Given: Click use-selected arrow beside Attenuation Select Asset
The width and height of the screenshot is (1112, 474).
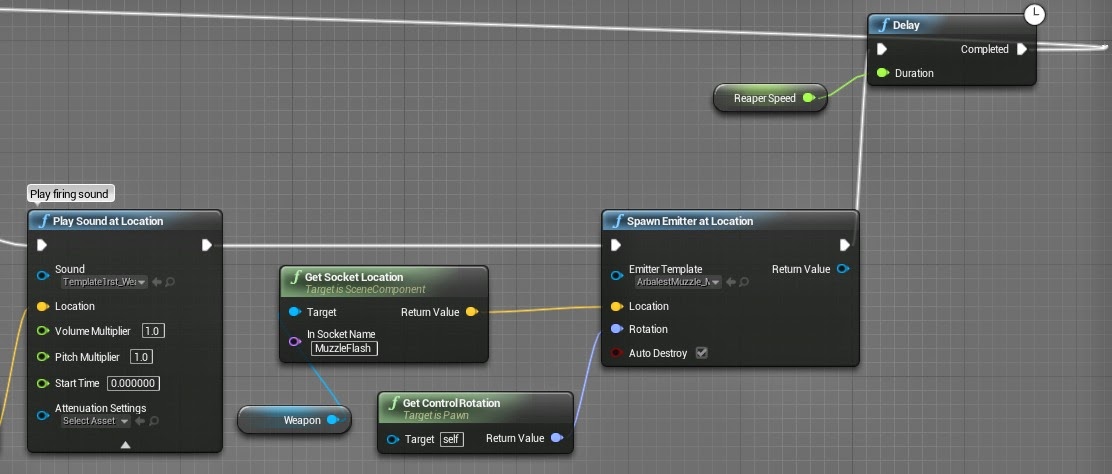Looking at the screenshot, I should click(x=140, y=421).
